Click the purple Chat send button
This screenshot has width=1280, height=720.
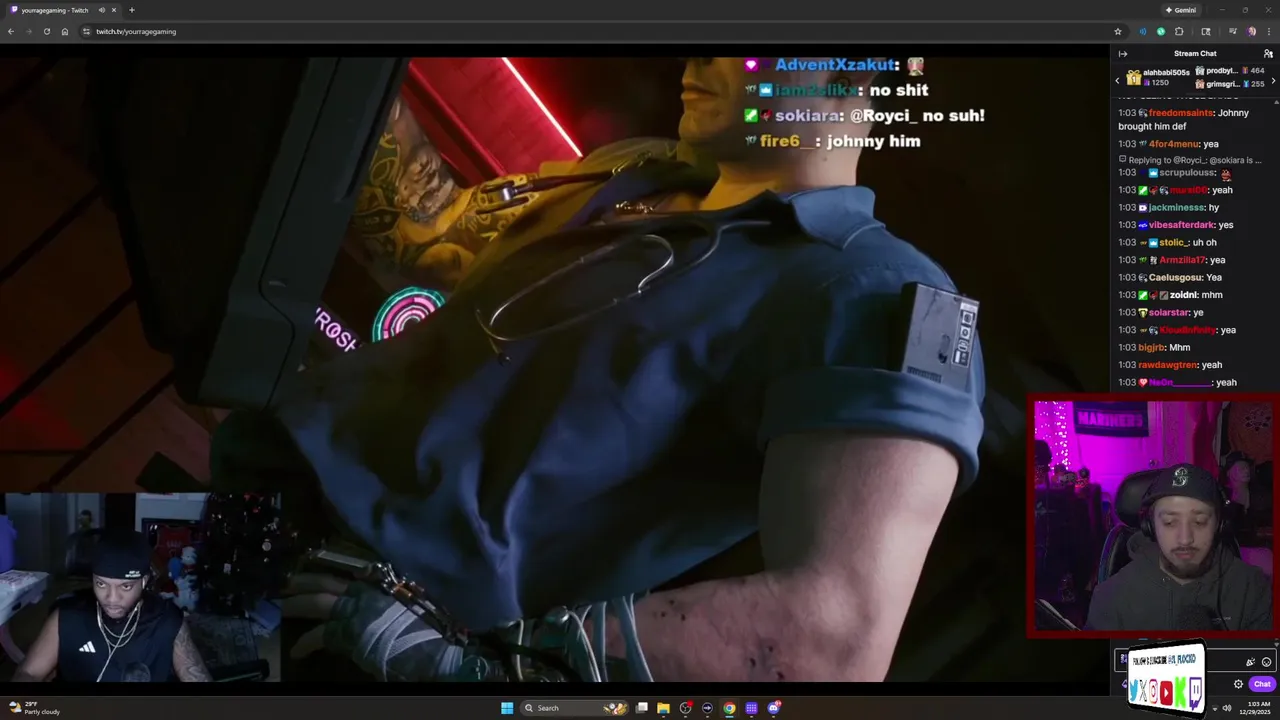click(1262, 684)
